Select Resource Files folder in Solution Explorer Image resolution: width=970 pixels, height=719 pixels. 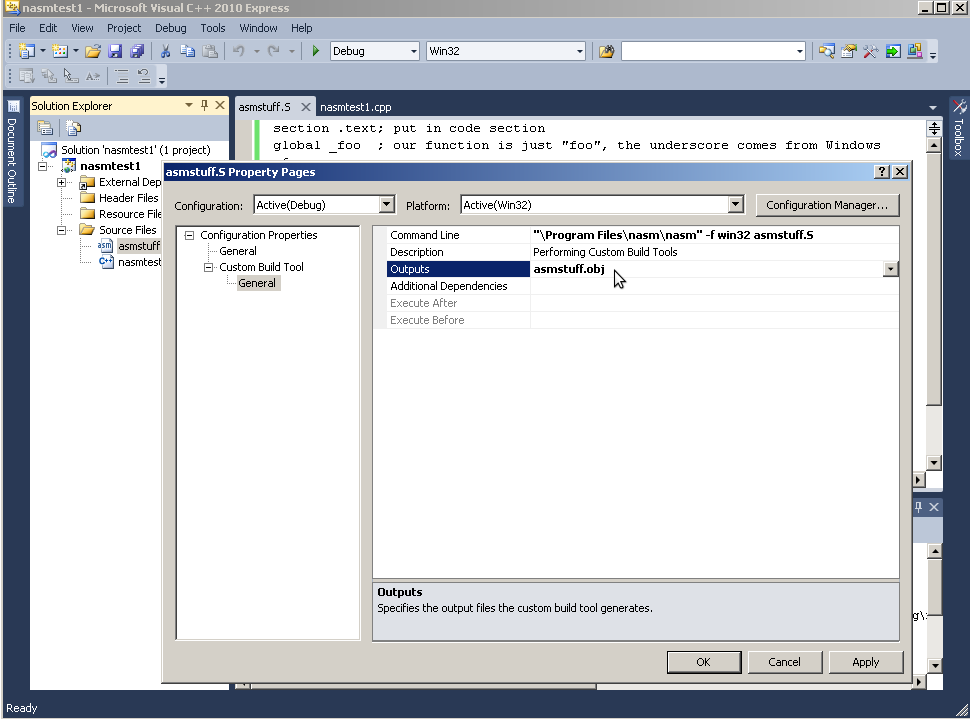point(130,214)
